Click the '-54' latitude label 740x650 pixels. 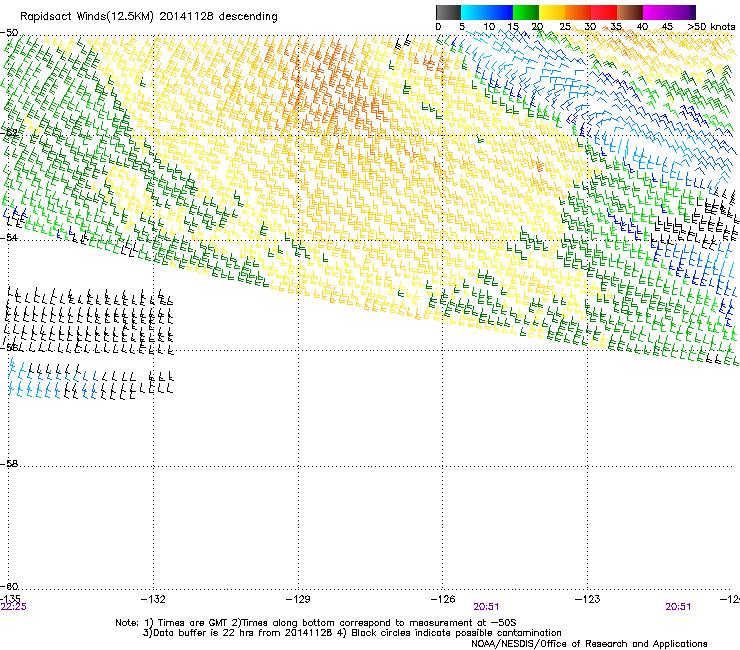tap(9, 237)
